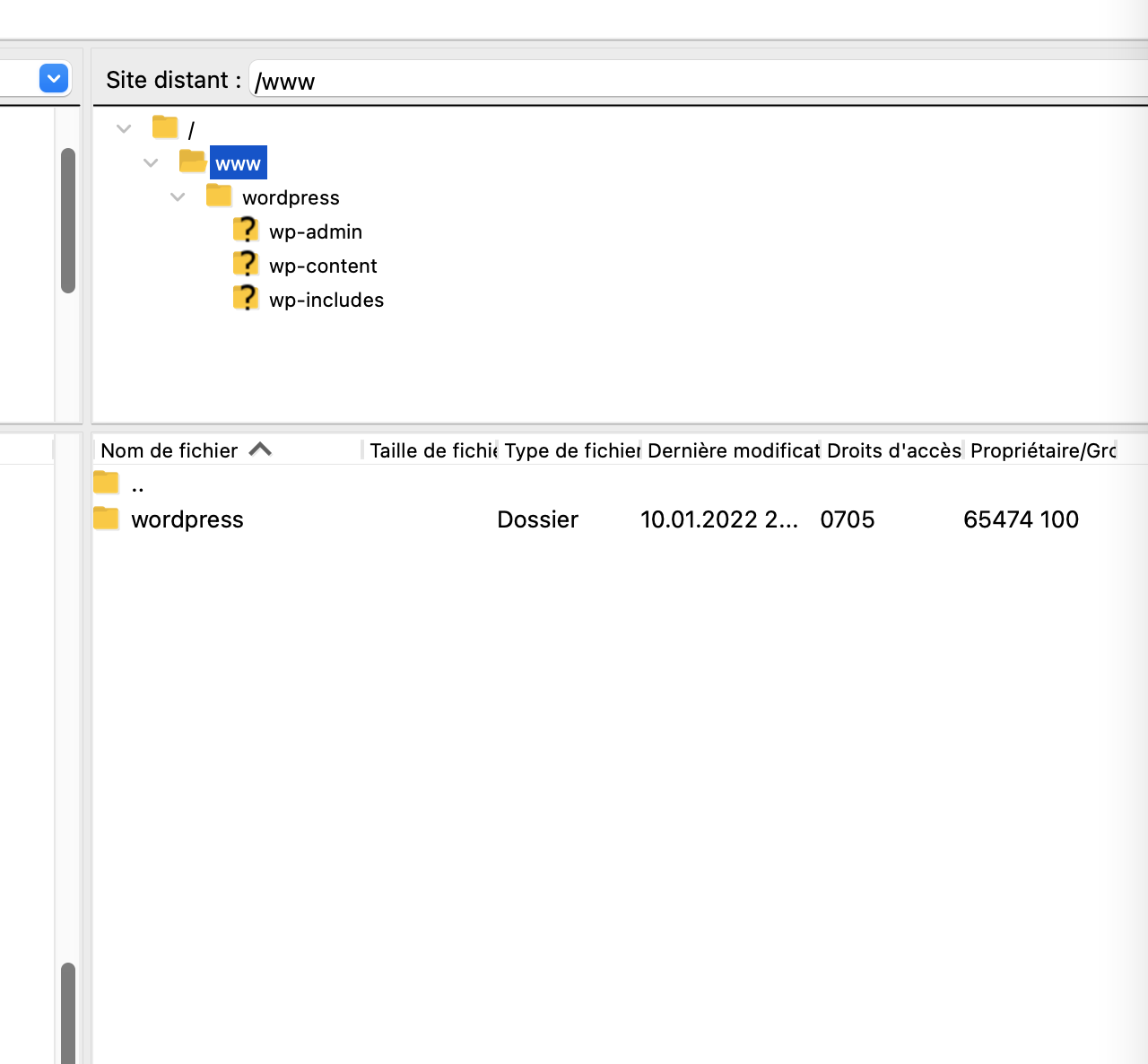Sort by Dernière modification column header
Screen dimensions: 1148x1064
click(x=732, y=450)
